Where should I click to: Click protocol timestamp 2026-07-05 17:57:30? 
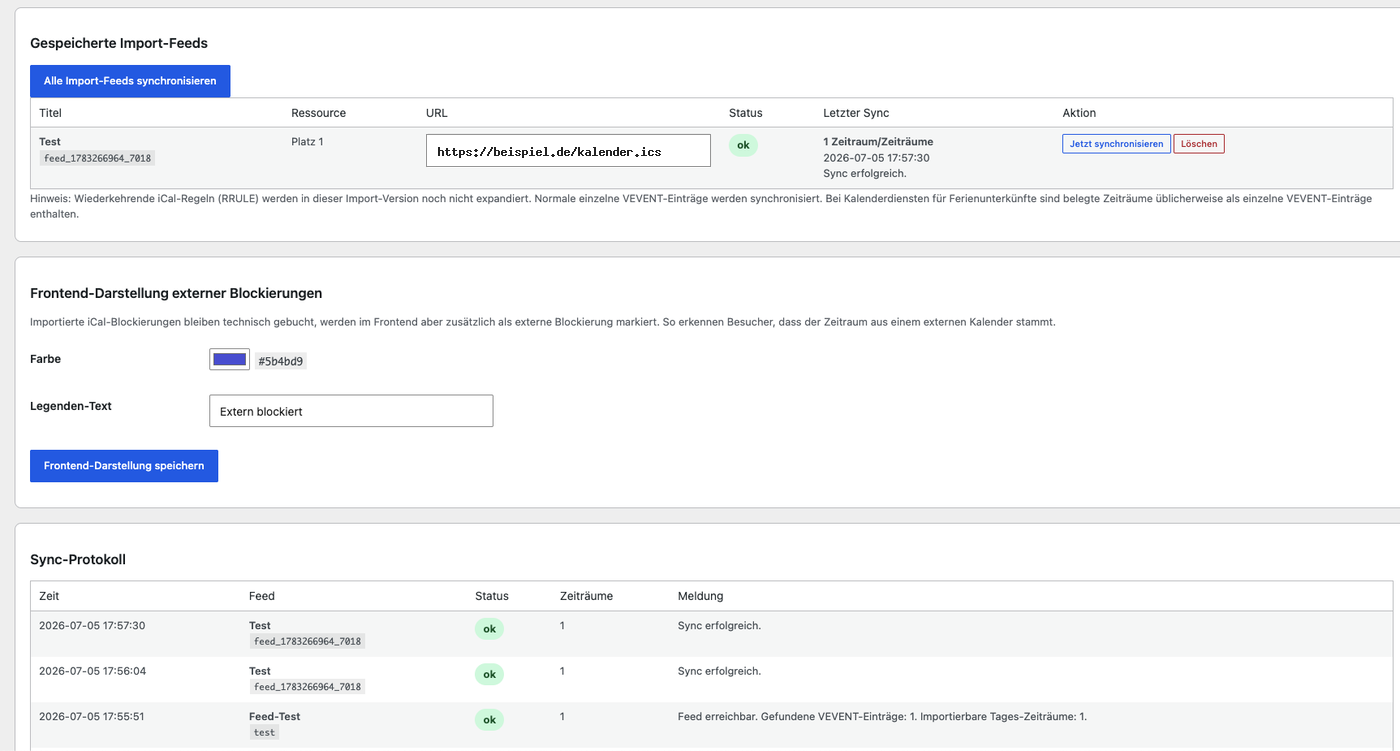92,626
